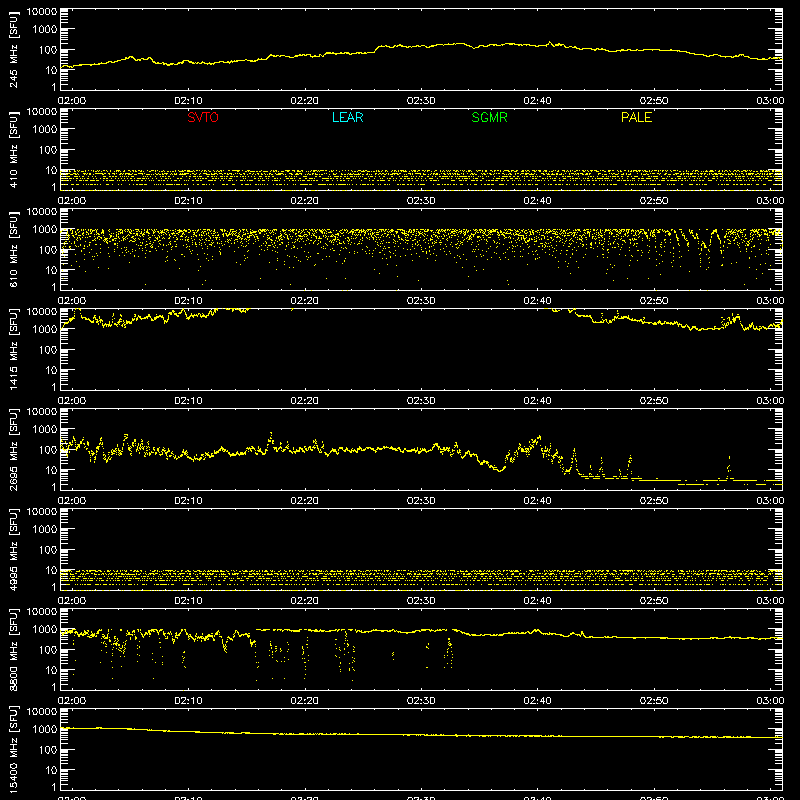Click 02:20 tick under the 4995 MHz plot
The height and width of the screenshot is (800, 800).
point(305,601)
